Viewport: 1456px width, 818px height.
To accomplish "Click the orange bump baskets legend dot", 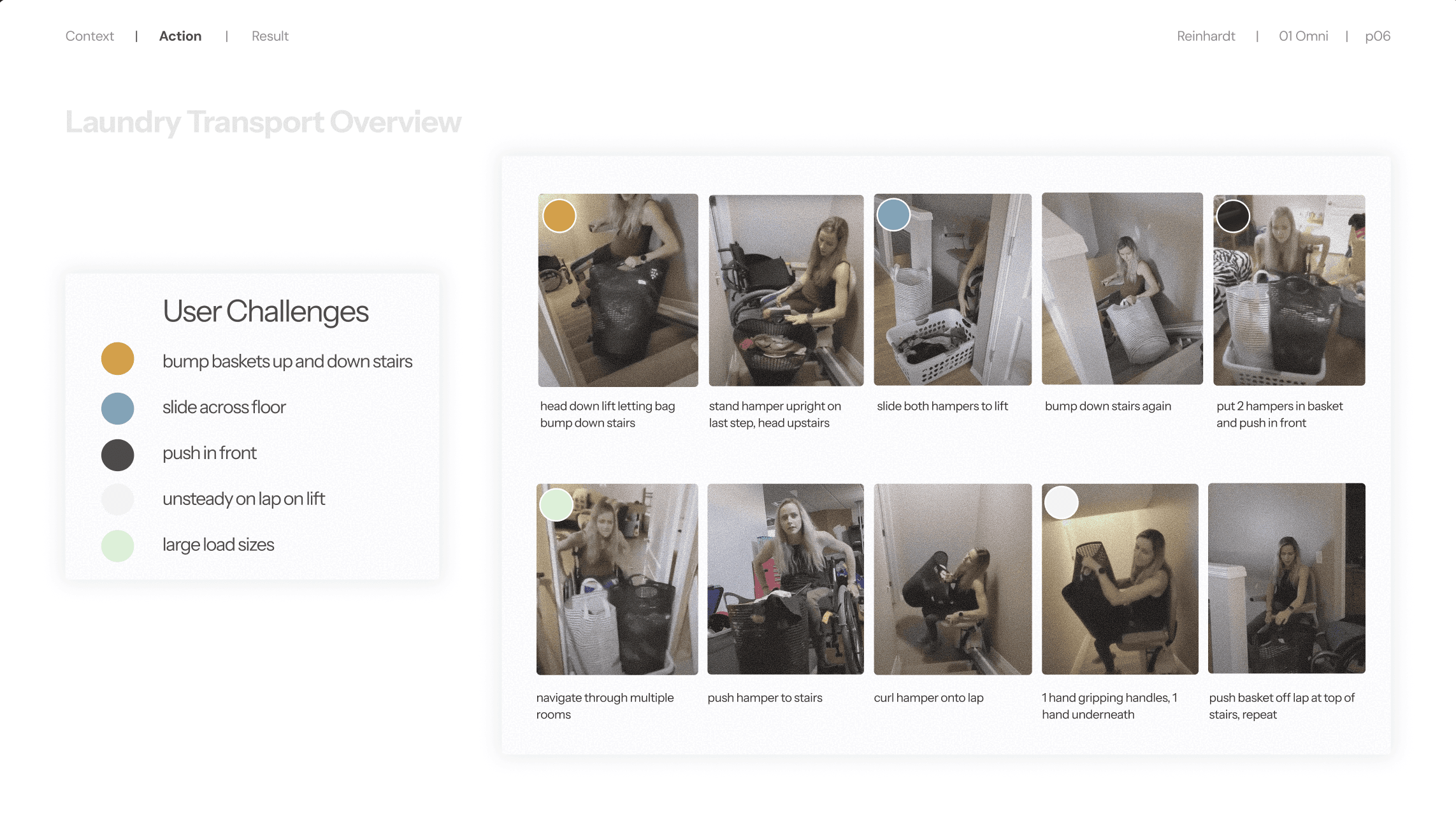I will 118,358.
